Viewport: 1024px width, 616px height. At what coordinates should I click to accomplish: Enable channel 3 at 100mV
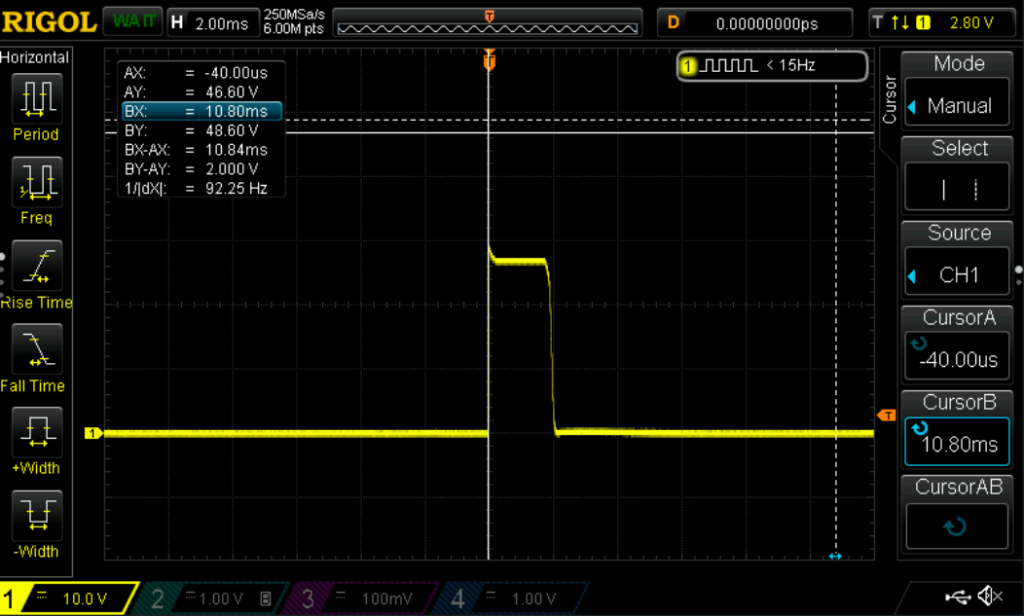click(362, 598)
